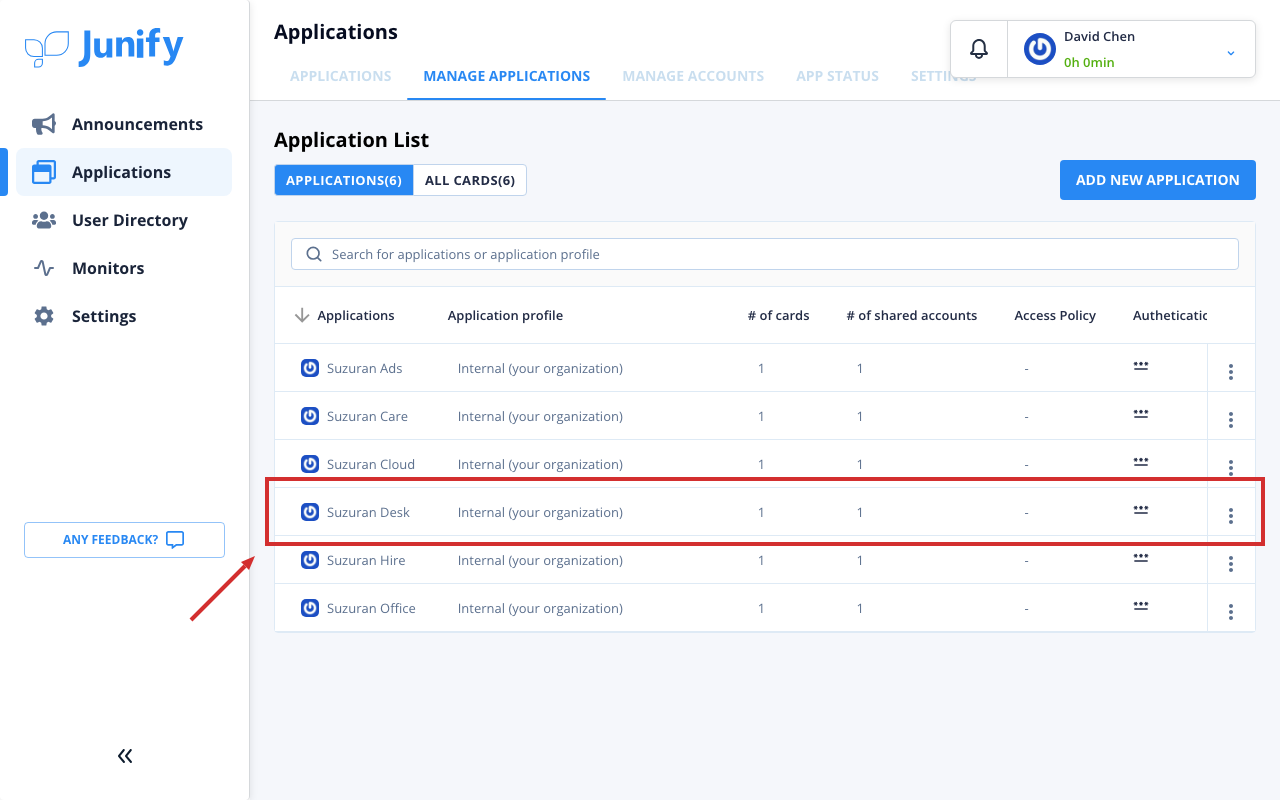Open three-dot menu for Suzuran Hire

click(x=1231, y=564)
